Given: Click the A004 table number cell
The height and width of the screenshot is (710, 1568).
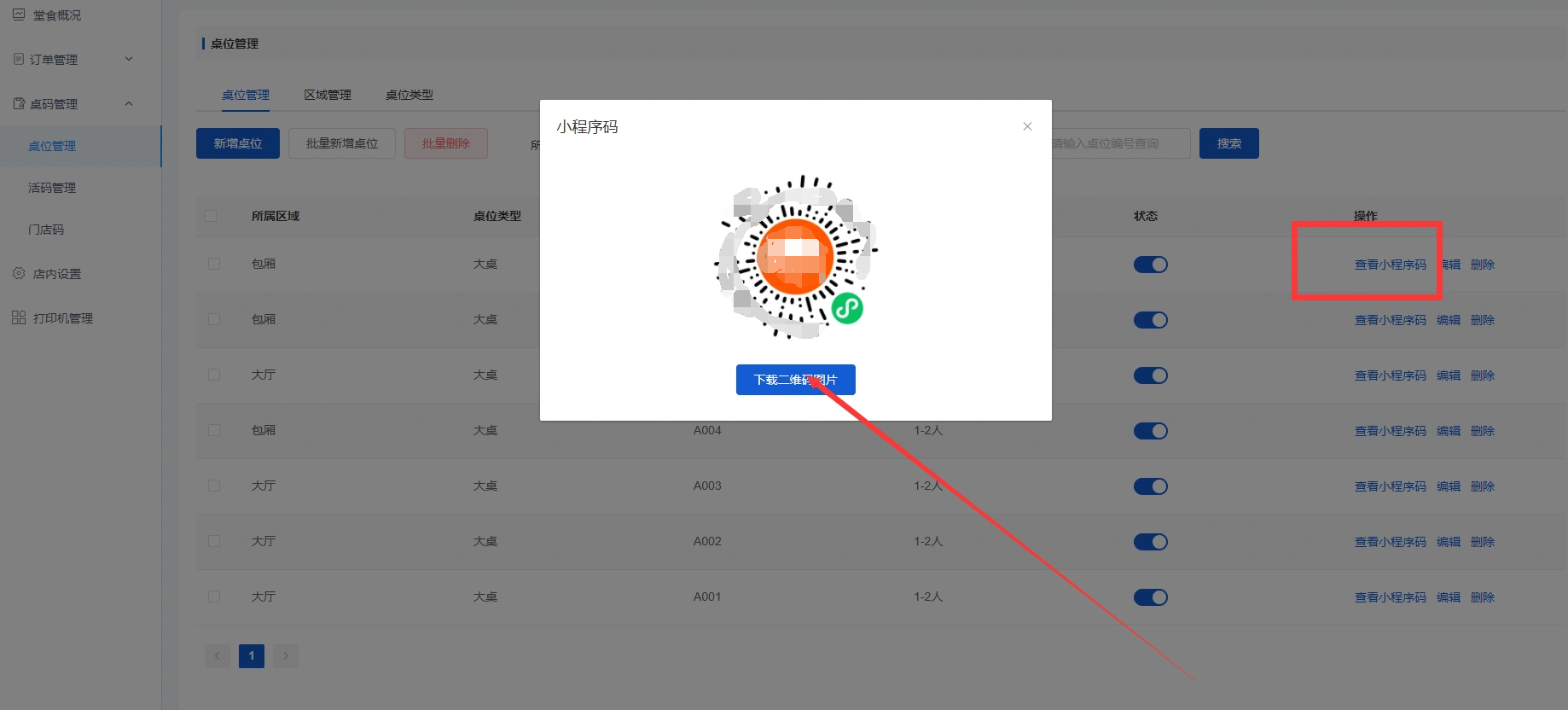Looking at the screenshot, I should (x=707, y=430).
